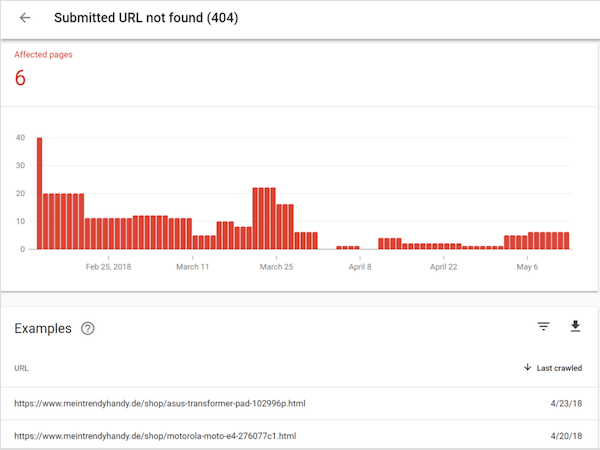Select the Affected pages metric label
This screenshot has width=600, height=450.
43,55
